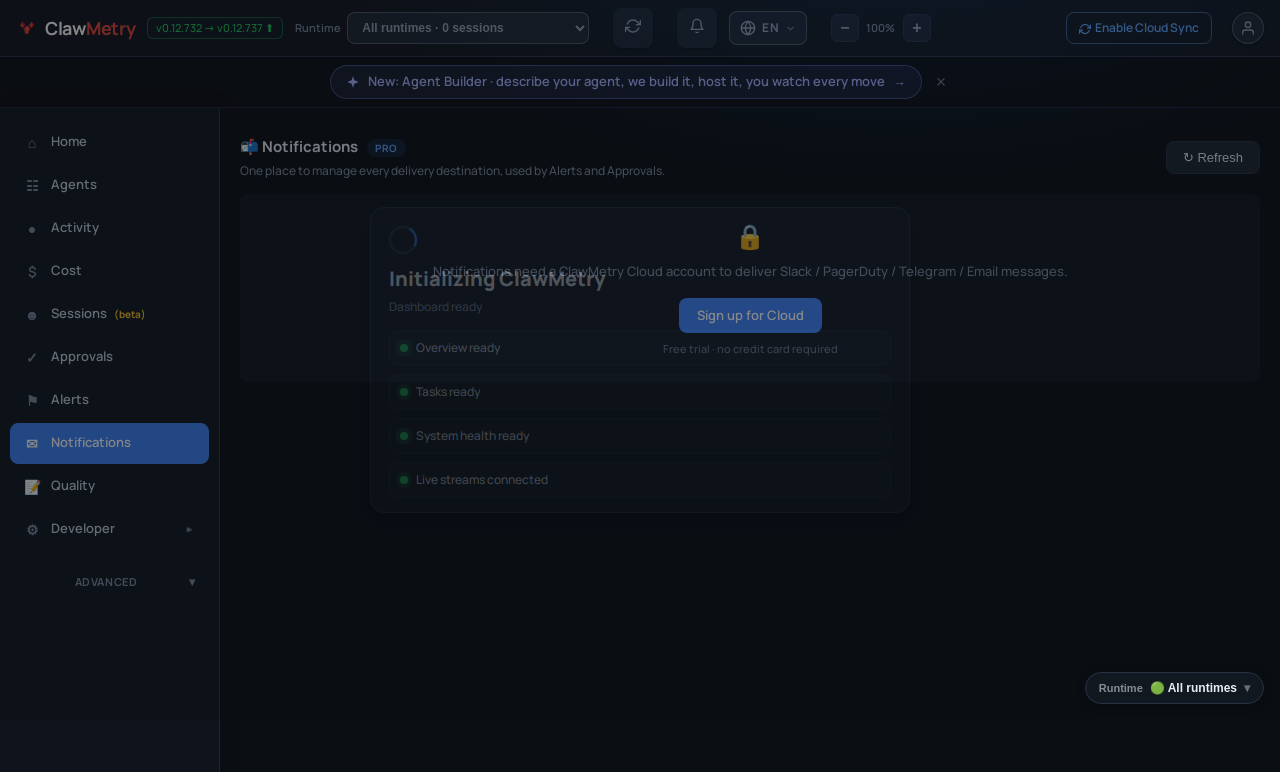Click 'System health ready' status row
The image size is (1280, 772).
point(640,436)
